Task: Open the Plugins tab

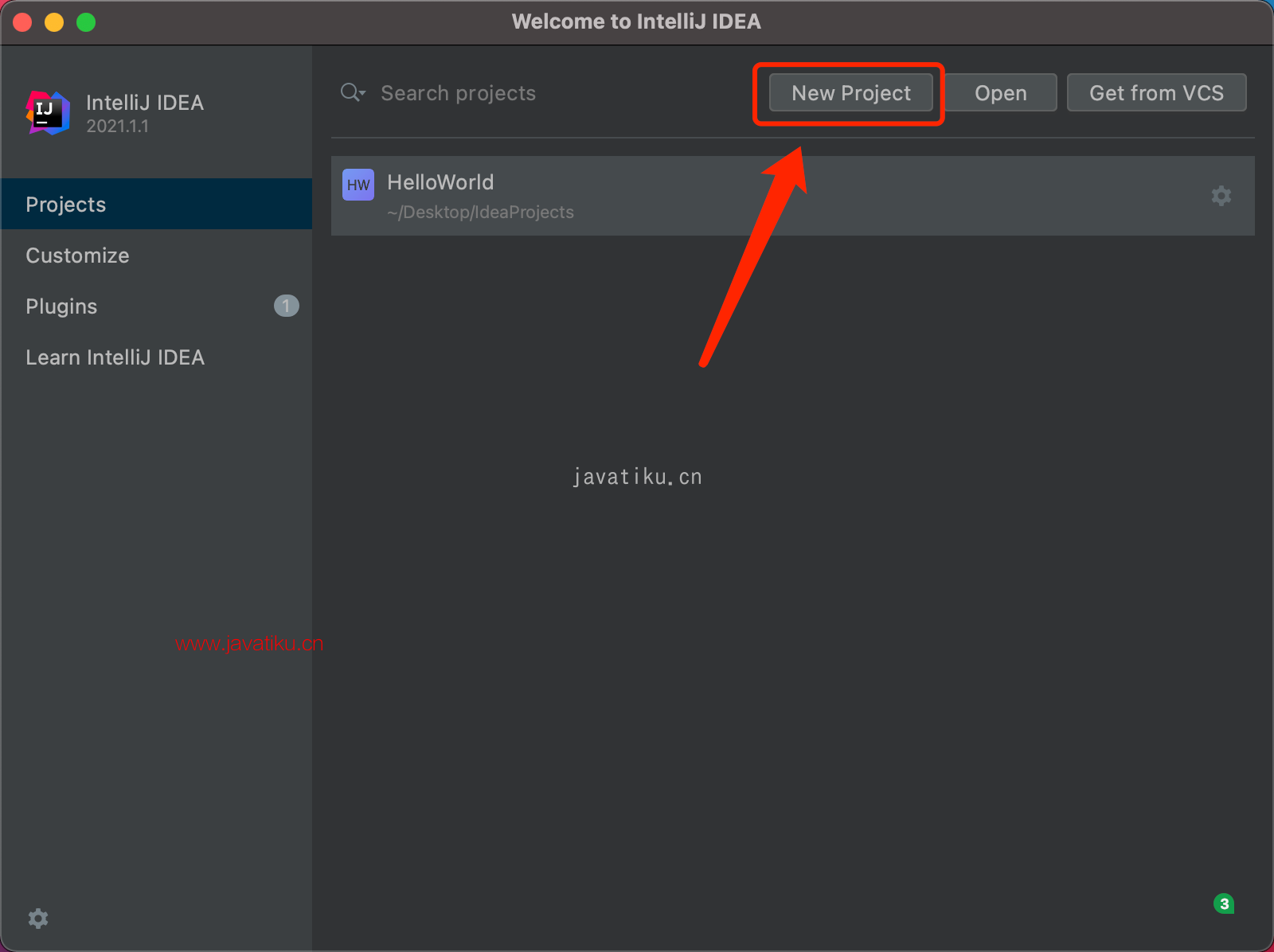Action: click(x=156, y=306)
